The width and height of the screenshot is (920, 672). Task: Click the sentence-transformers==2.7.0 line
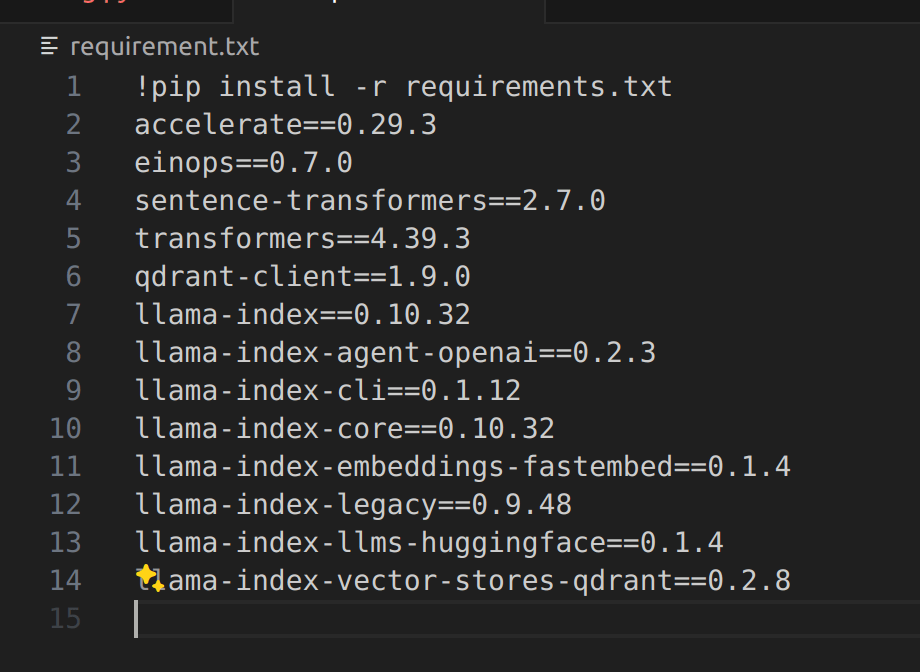coord(370,201)
